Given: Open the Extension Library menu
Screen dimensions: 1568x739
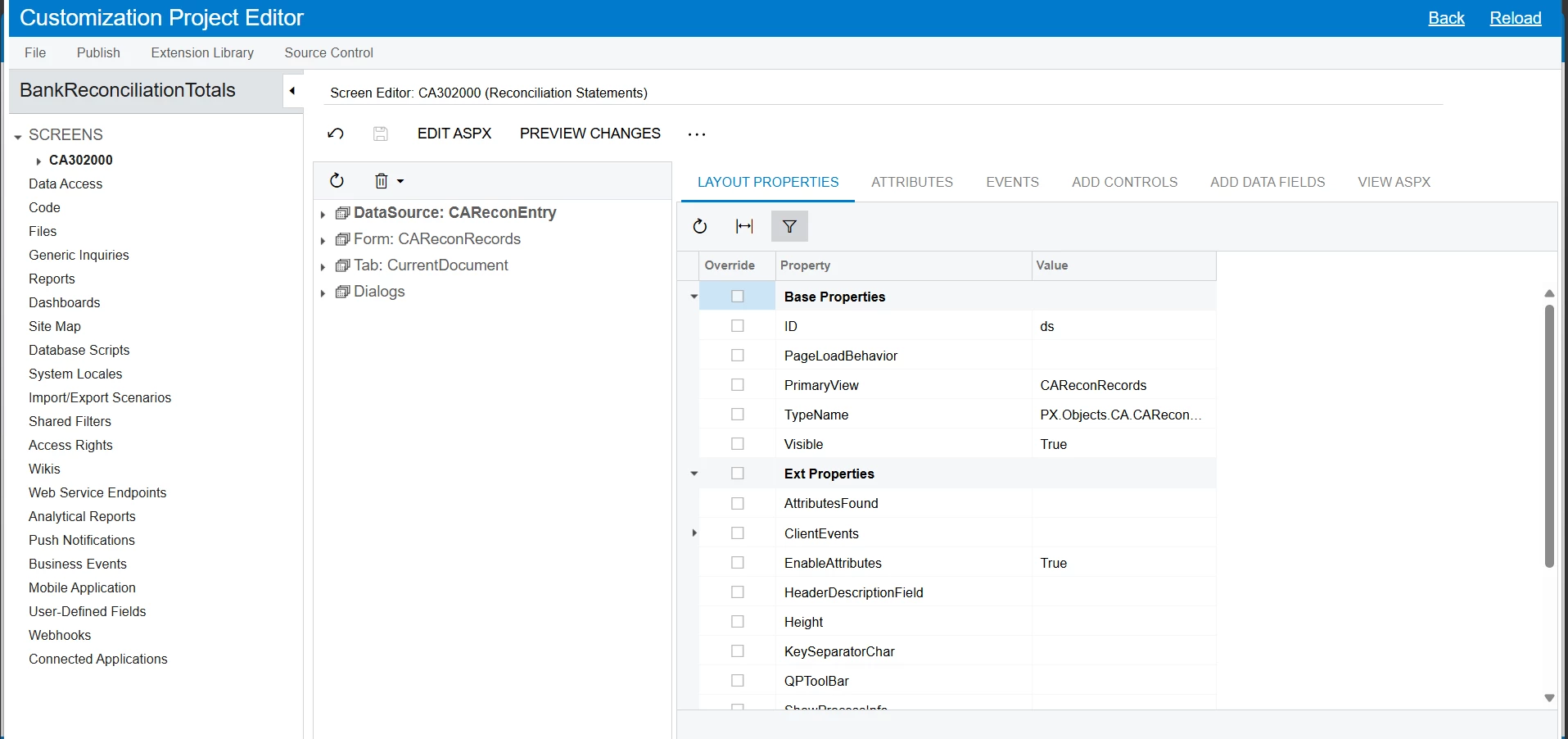Looking at the screenshot, I should [202, 52].
